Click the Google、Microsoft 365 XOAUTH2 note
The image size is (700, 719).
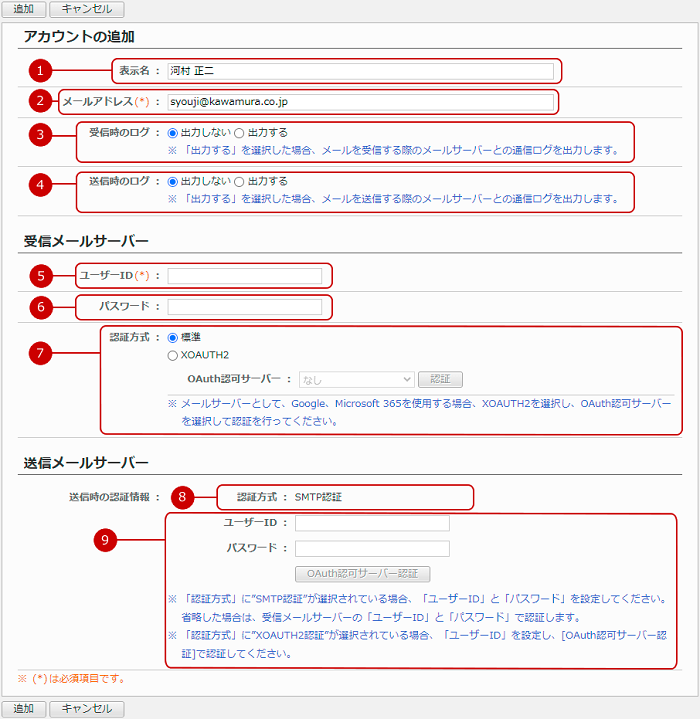tap(419, 412)
